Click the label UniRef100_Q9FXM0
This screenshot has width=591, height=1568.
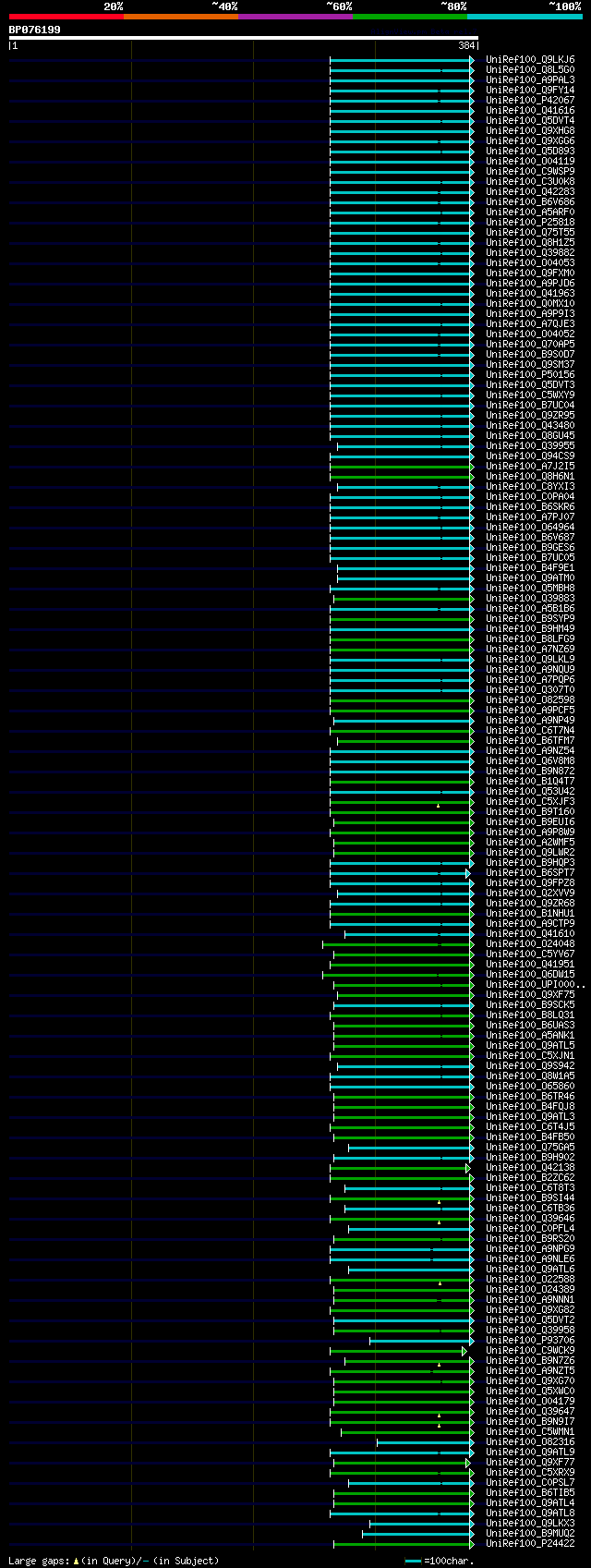point(530,273)
